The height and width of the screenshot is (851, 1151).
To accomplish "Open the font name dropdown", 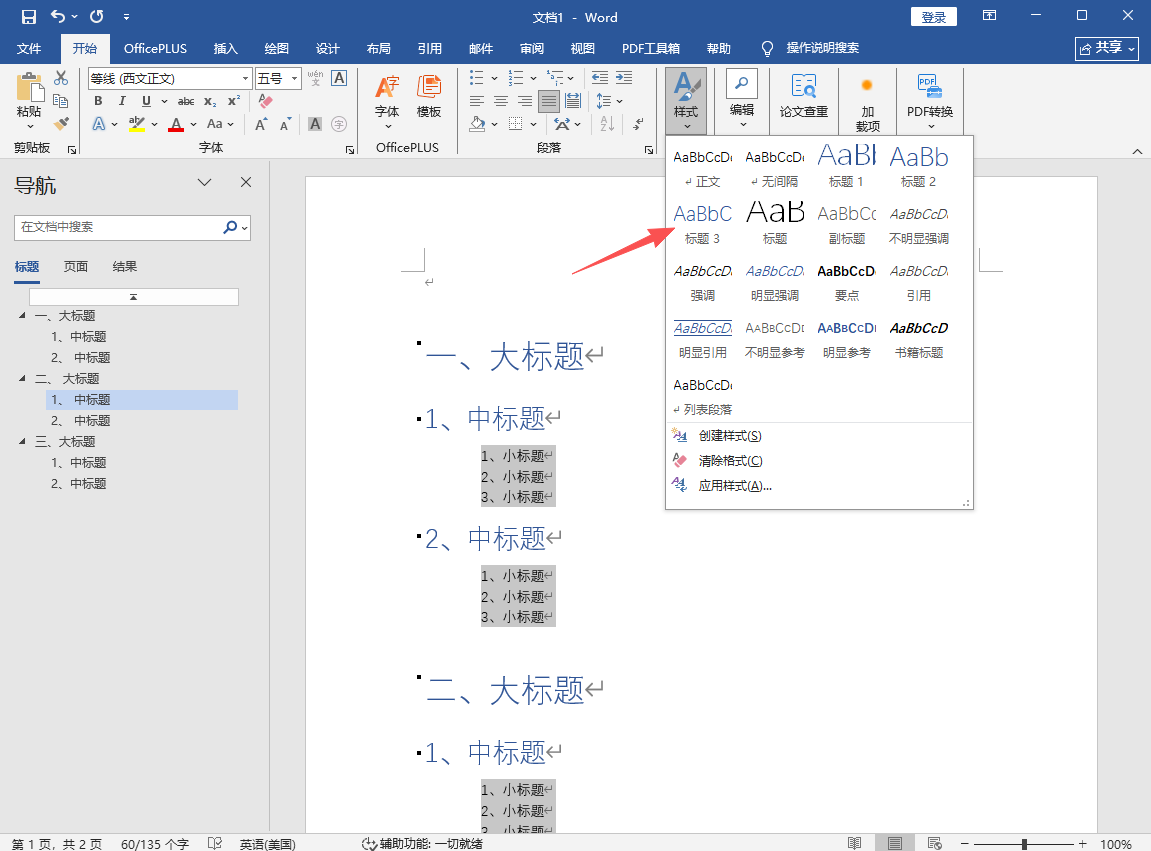I will pyautogui.click(x=245, y=78).
